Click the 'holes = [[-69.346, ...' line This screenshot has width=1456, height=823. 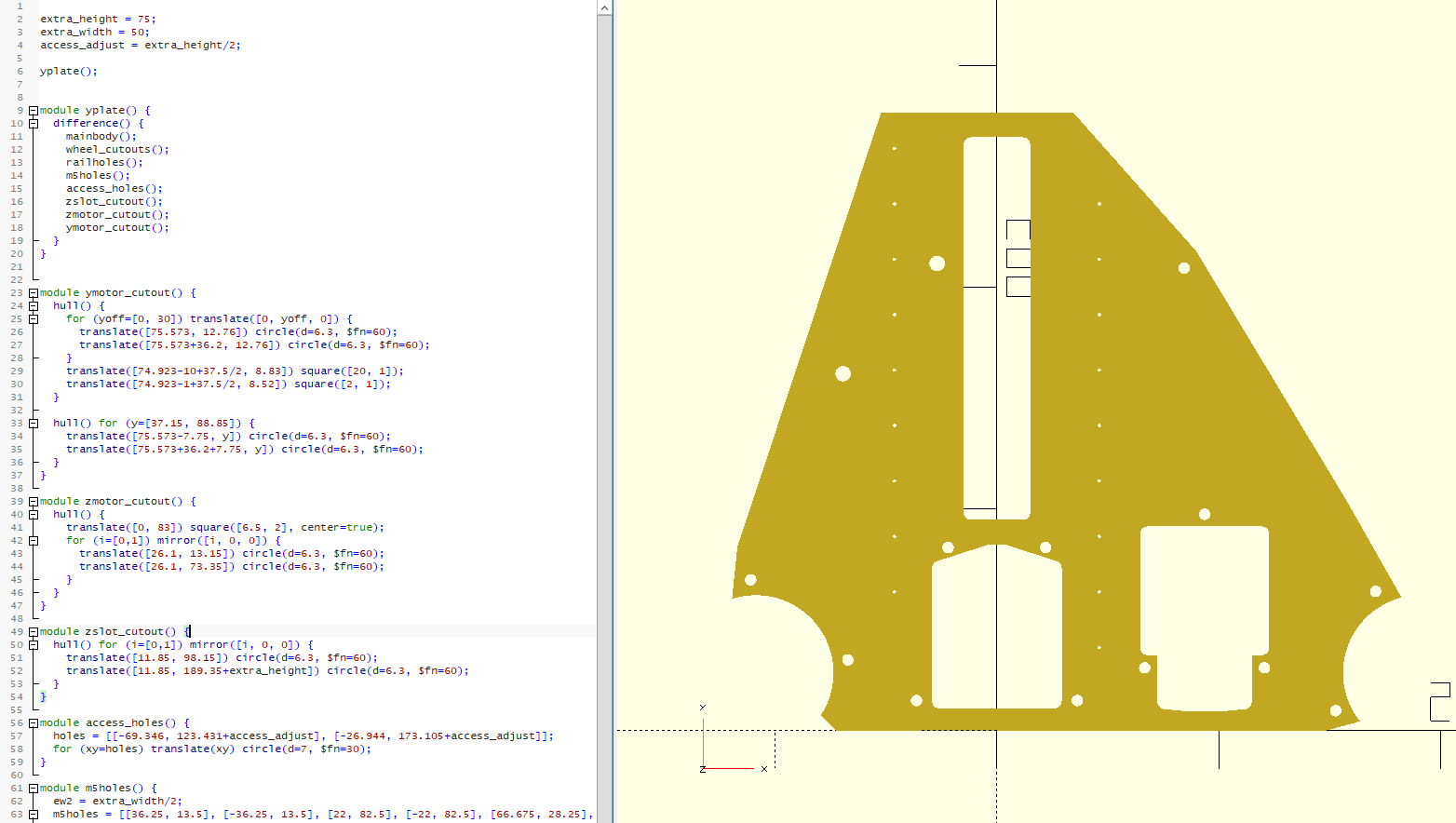pyautogui.click(x=303, y=735)
